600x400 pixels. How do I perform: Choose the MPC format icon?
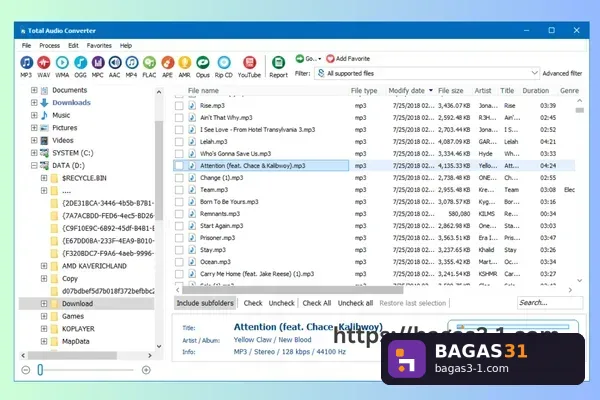[98, 63]
